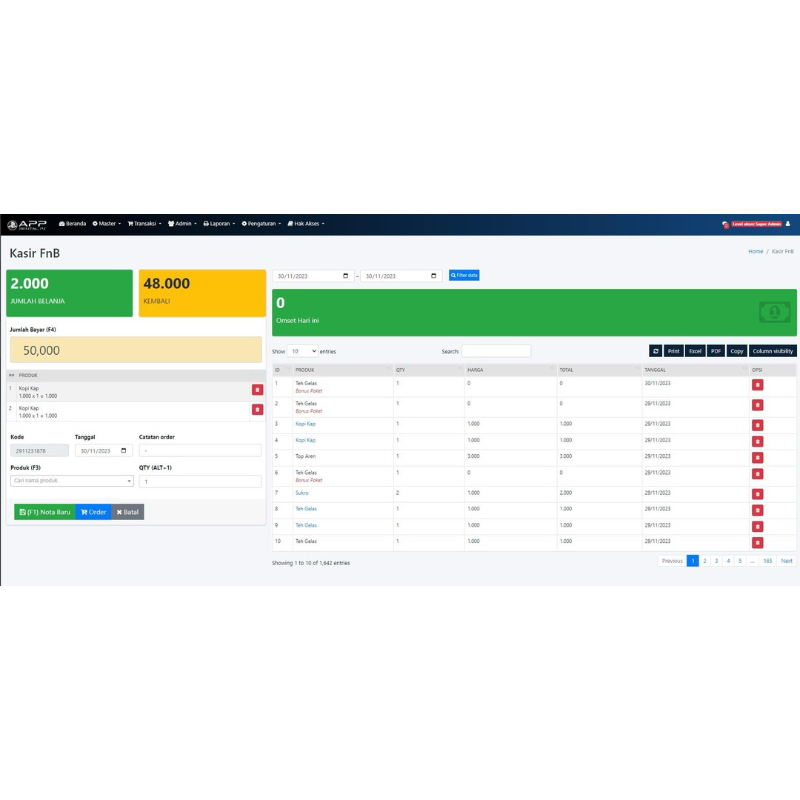
Task: Open calendar picker in Tanggal field
Action: click(123, 451)
